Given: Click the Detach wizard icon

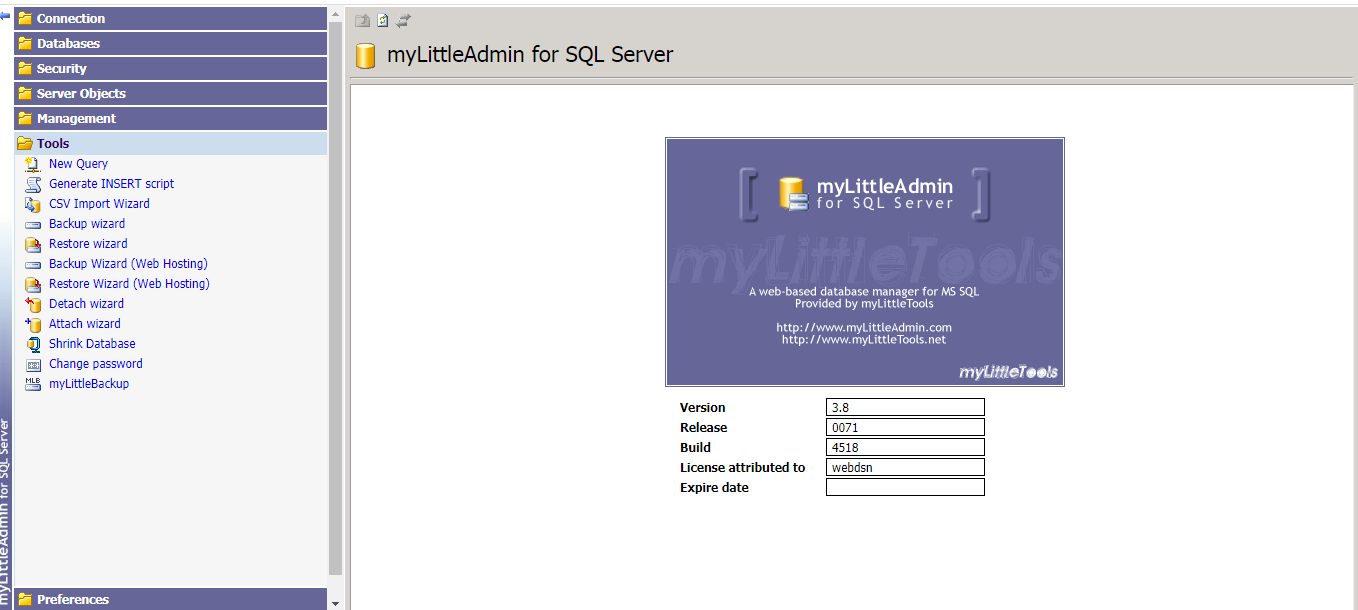Looking at the screenshot, I should coord(32,304).
